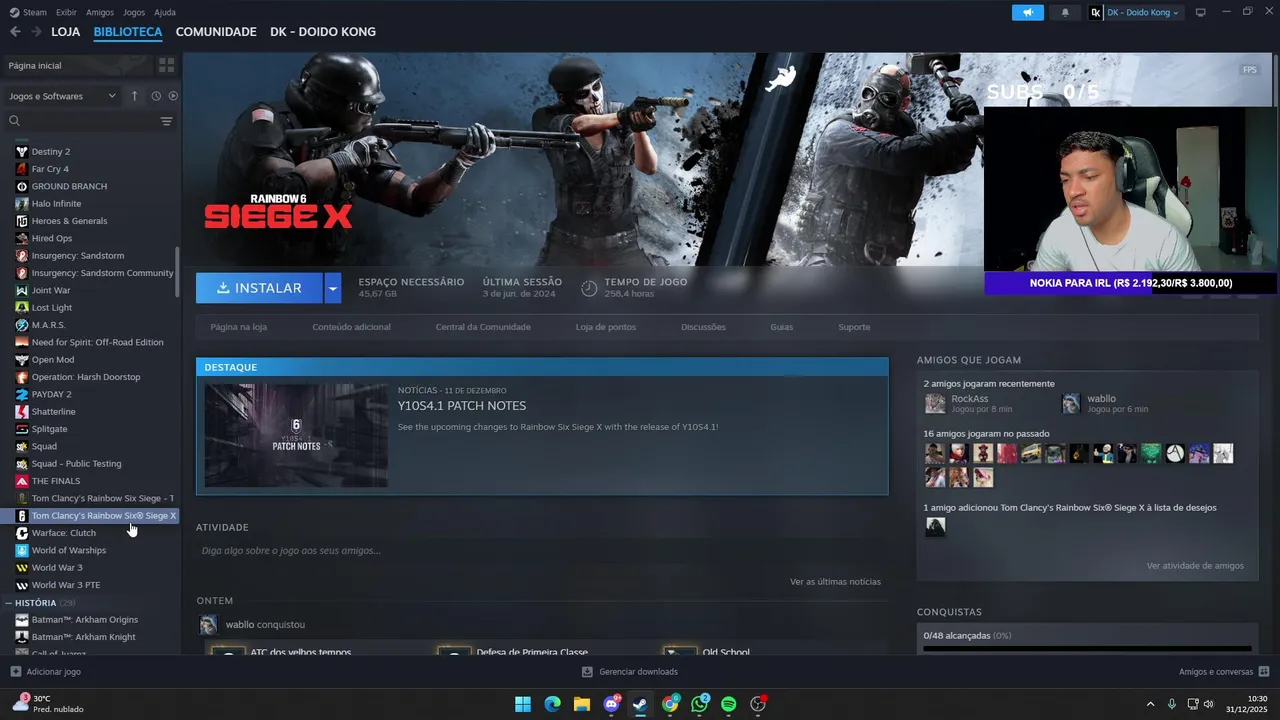Viewport: 1280px width, 720px height.
Task: Open the library grid view icon
Action: tap(166, 65)
